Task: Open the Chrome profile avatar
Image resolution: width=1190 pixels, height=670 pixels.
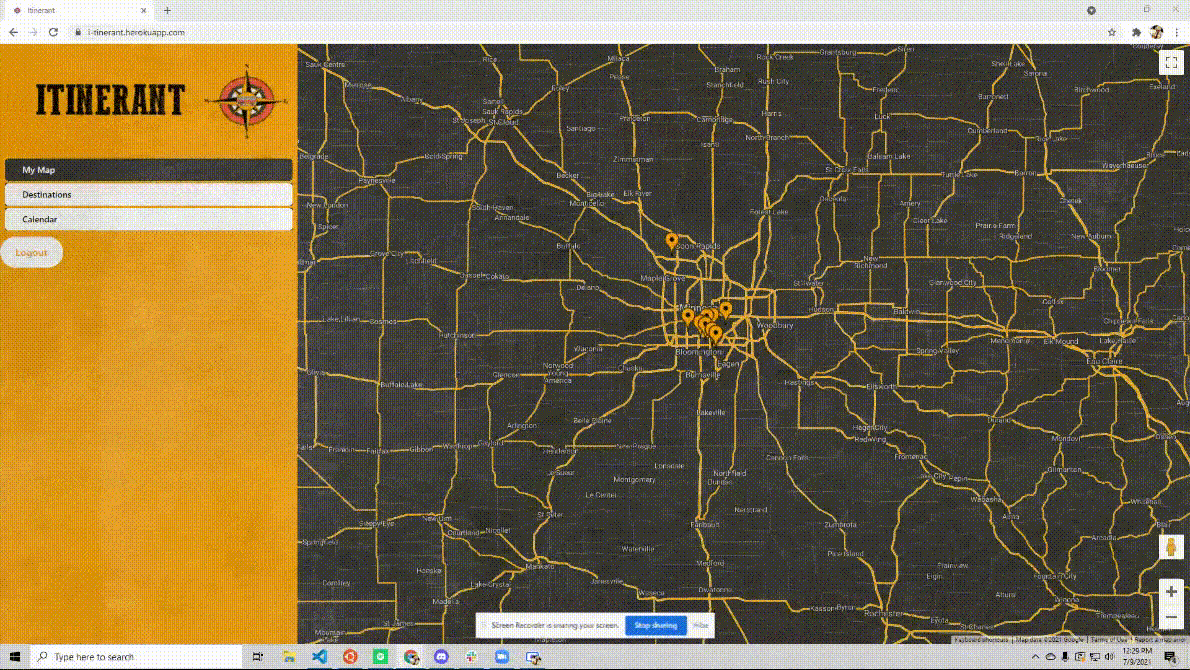Action: click(1157, 32)
